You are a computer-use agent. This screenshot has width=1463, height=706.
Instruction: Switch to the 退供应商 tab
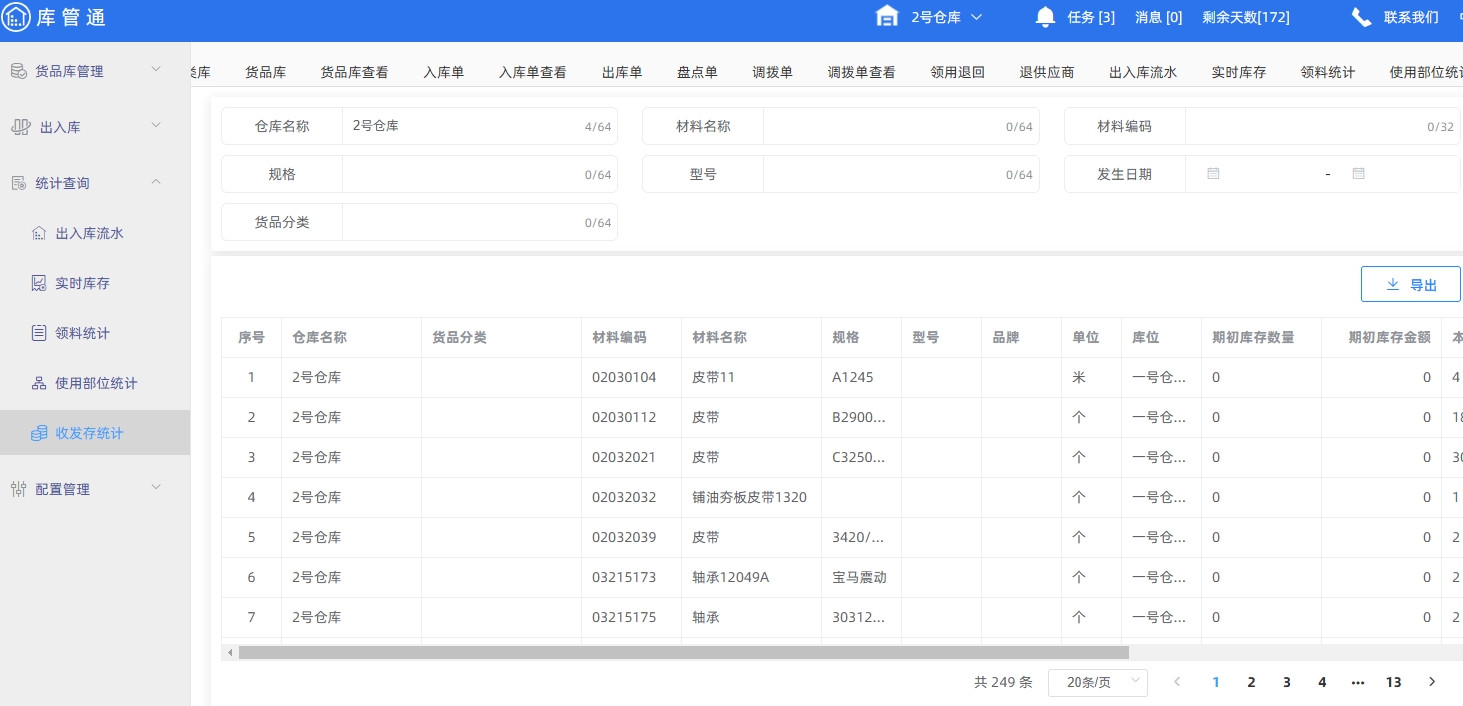tap(1047, 72)
